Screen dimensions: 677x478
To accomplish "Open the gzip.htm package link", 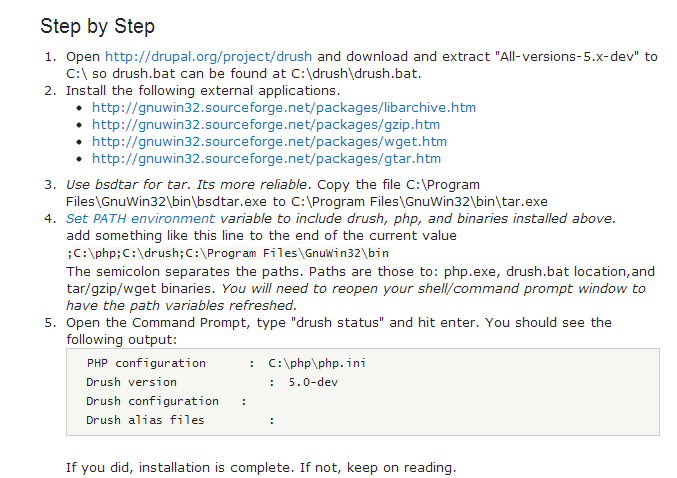I will pos(266,125).
